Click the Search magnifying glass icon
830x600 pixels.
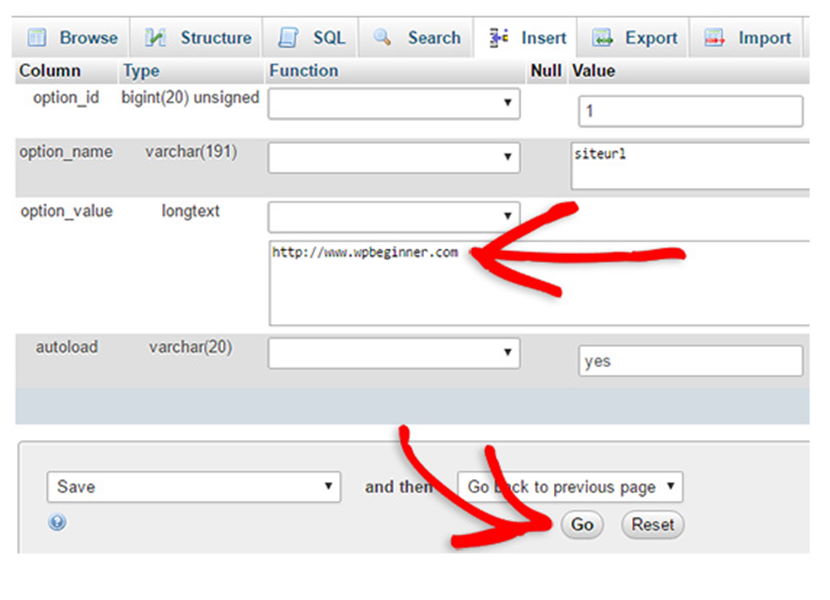[381, 37]
